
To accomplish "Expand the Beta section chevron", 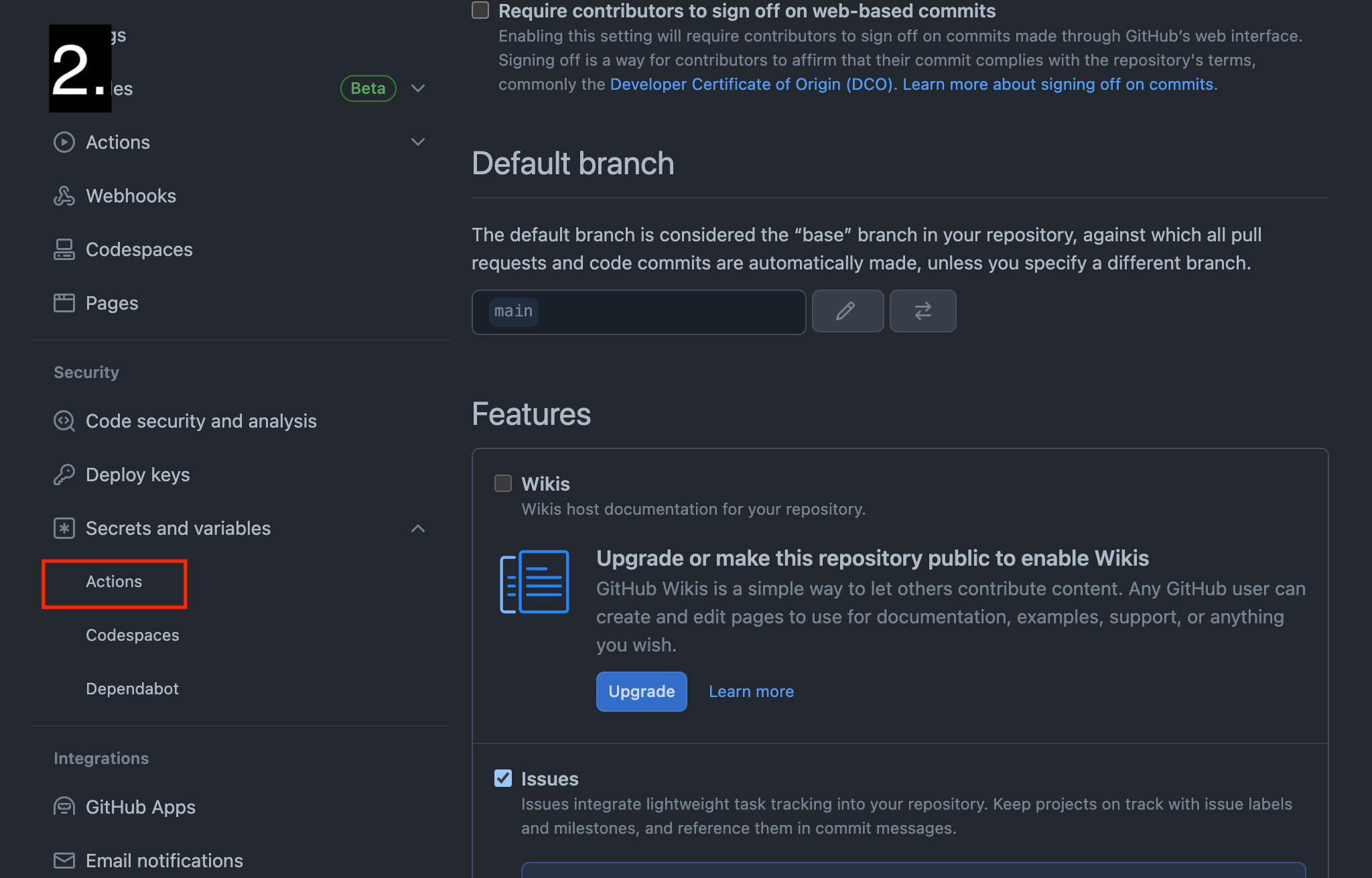I will (x=418, y=88).
